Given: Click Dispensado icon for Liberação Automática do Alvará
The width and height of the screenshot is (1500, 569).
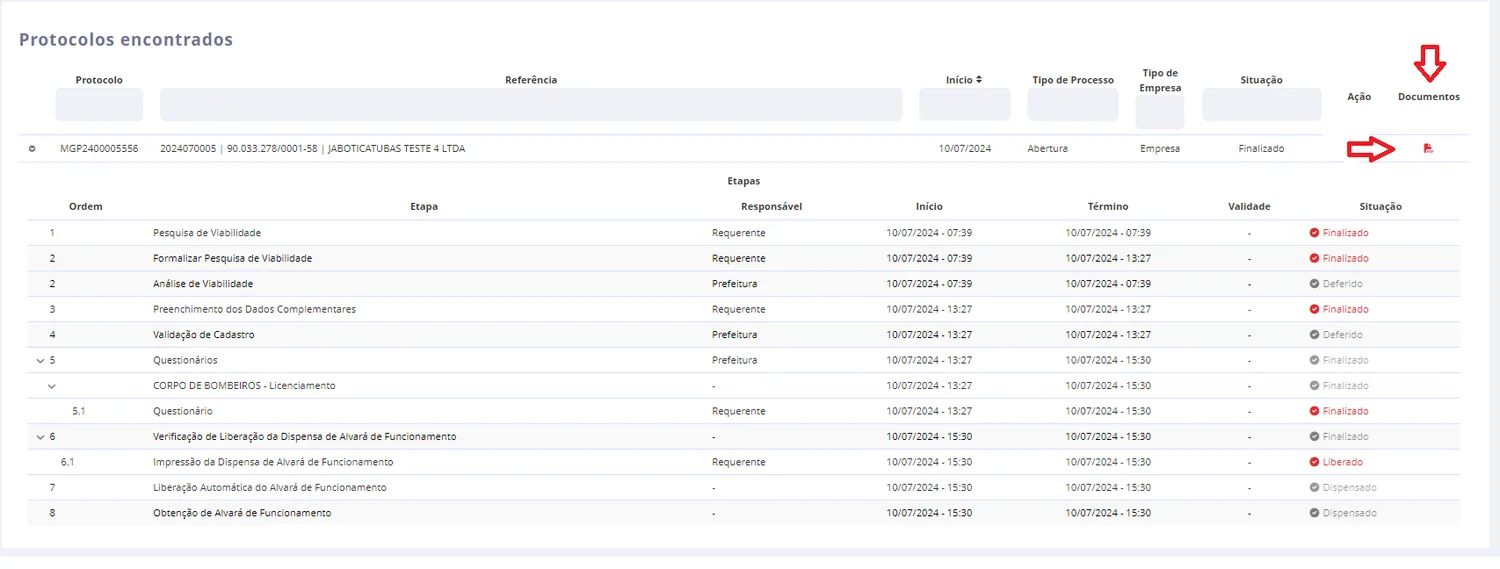Looking at the screenshot, I should pyautogui.click(x=1315, y=488).
